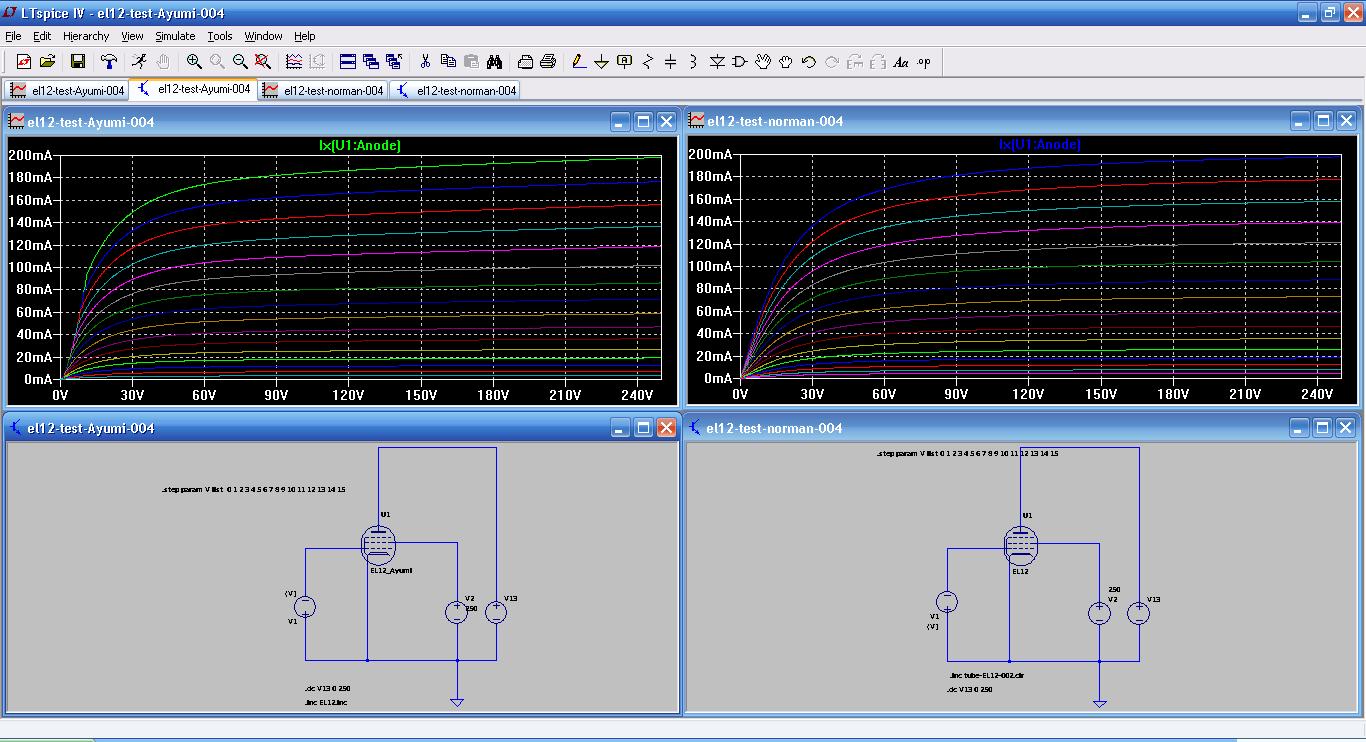The image size is (1366, 742).
Task: Select the Text Aa tool
Action: click(901, 62)
